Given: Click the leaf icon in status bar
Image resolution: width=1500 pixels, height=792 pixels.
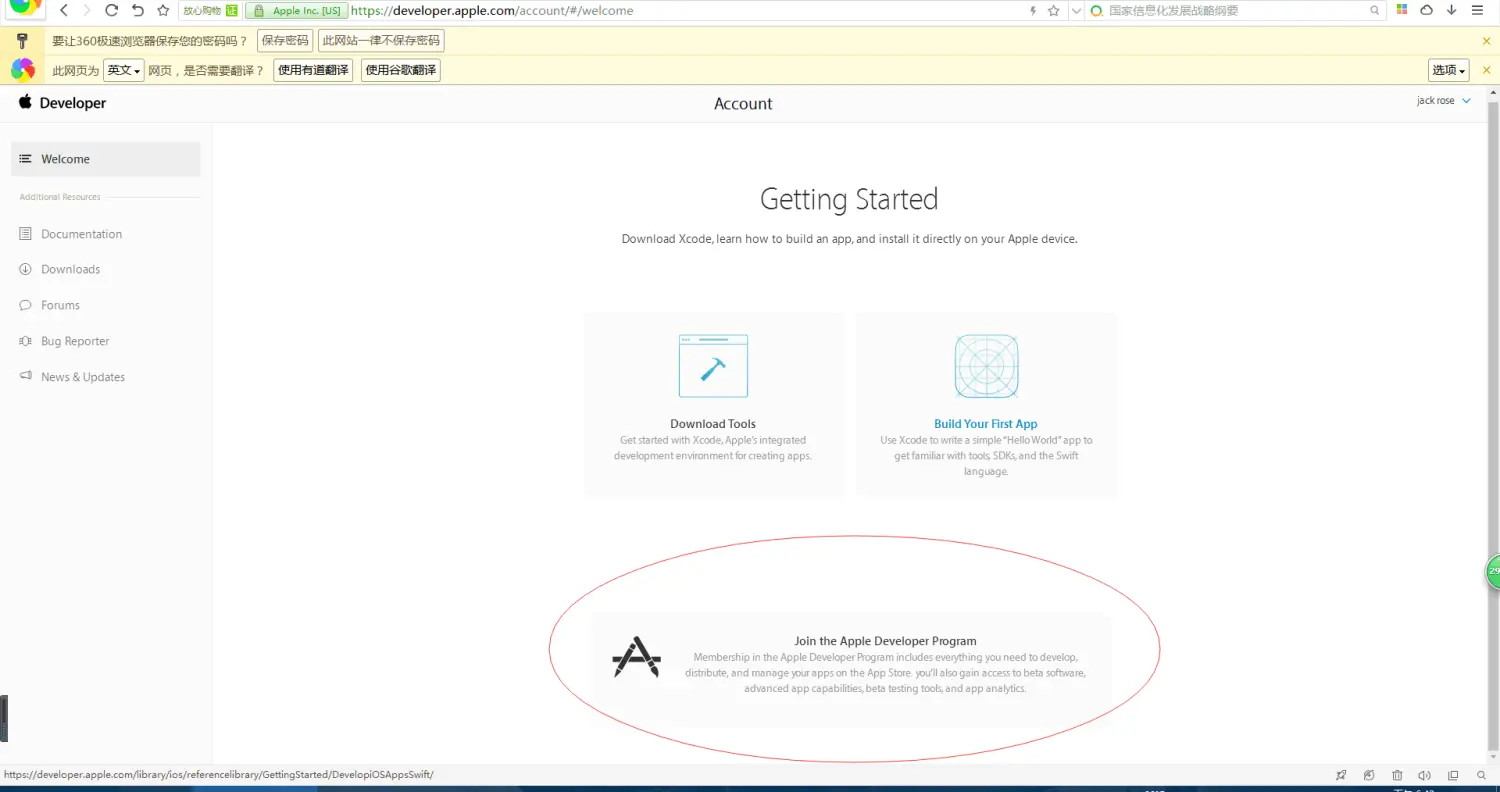Looking at the screenshot, I should click(1369, 775).
